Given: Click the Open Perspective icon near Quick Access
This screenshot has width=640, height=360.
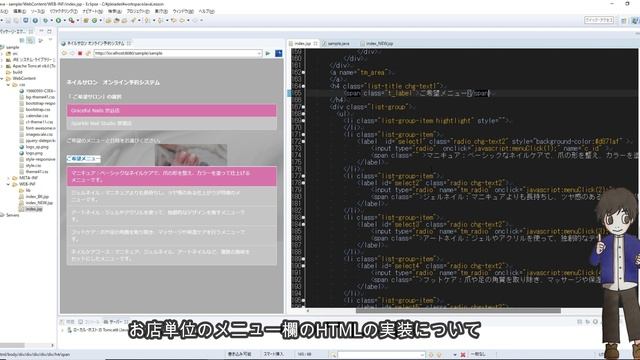Looking at the screenshot, I should (x=624, y=20).
